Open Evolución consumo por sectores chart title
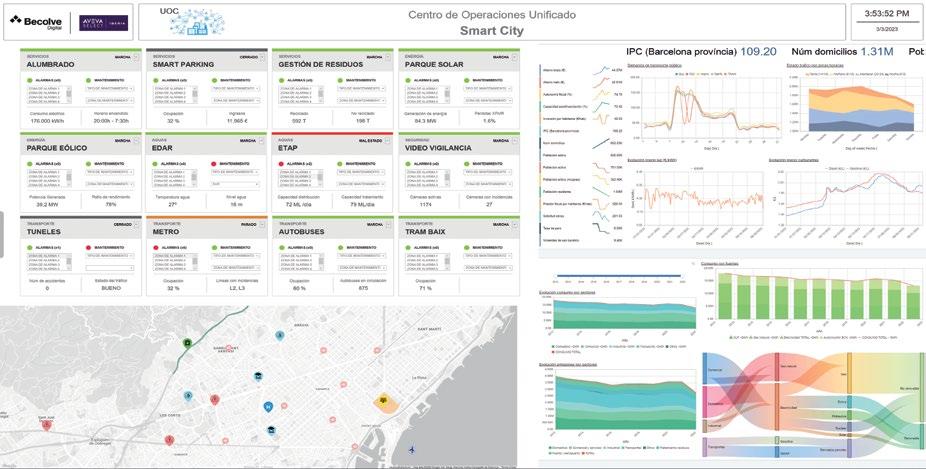The width and height of the screenshot is (926, 469). (567, 292)
